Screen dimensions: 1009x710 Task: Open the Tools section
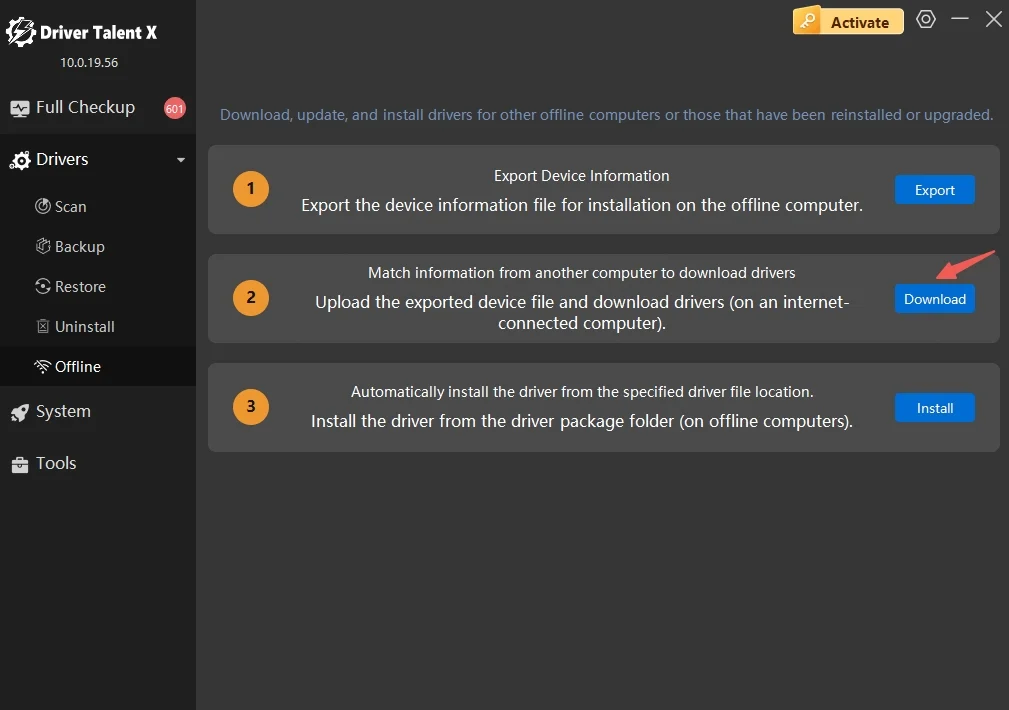pyautogui.click(x=98, y=463)
